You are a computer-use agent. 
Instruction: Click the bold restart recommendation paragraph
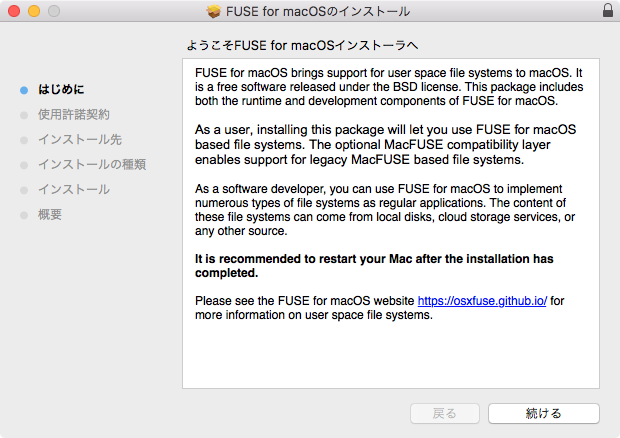(374, 266)
